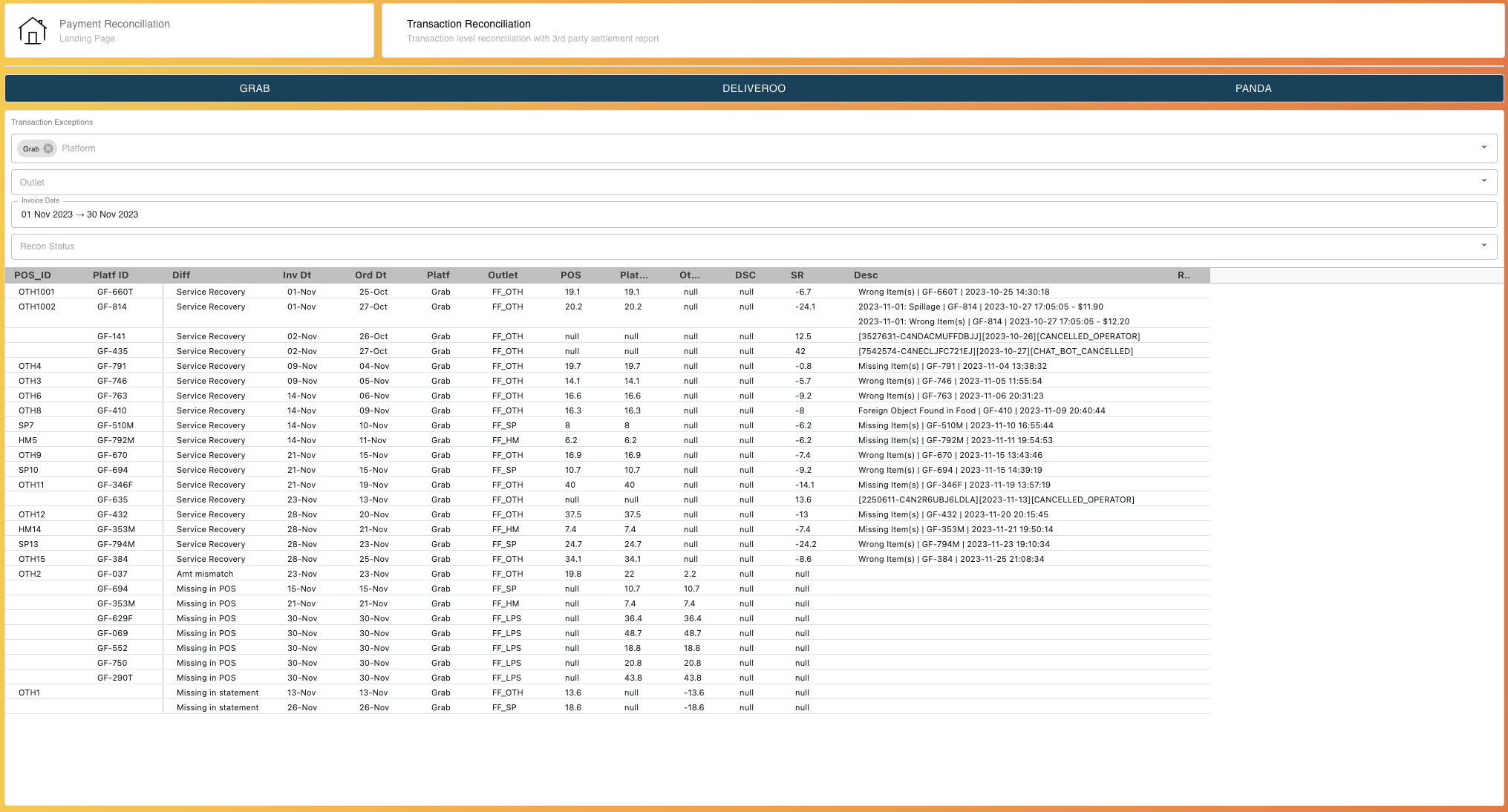
Task: Sort by POS_ID column header
Action: click(33, 275)
